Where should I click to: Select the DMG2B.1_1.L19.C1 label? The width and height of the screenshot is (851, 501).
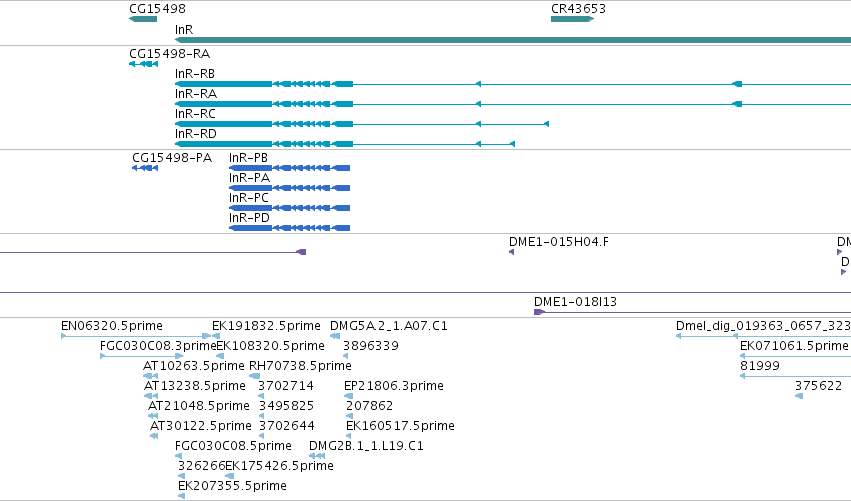click(x=366, y=446)
